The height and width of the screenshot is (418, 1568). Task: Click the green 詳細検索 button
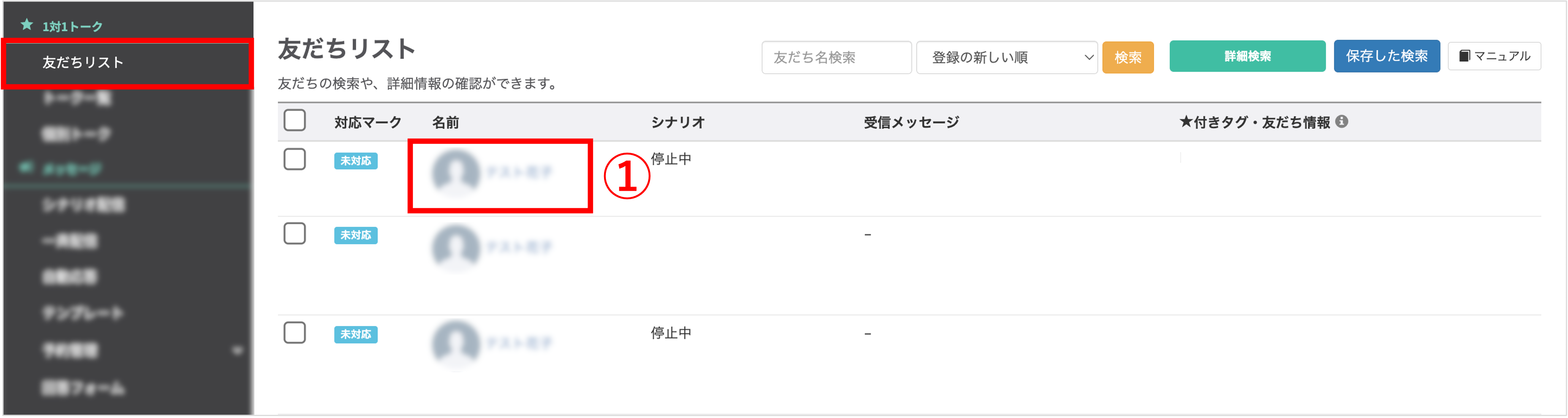[1247, 56]
